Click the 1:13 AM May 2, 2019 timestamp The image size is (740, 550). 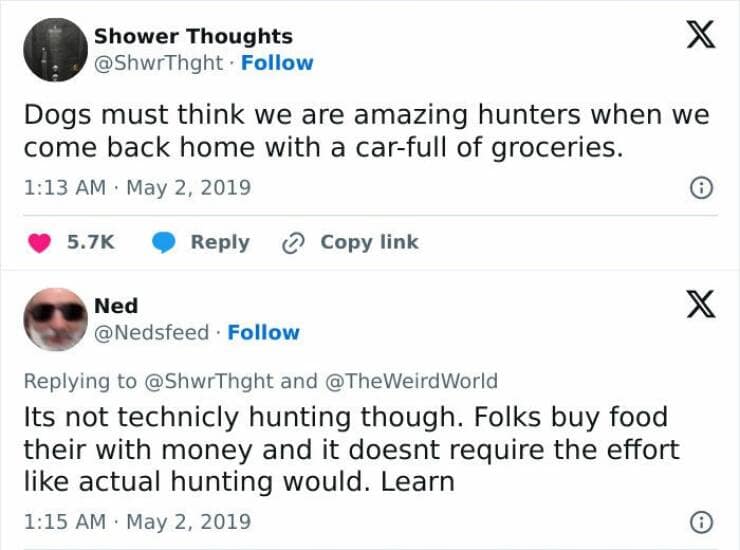137,187
